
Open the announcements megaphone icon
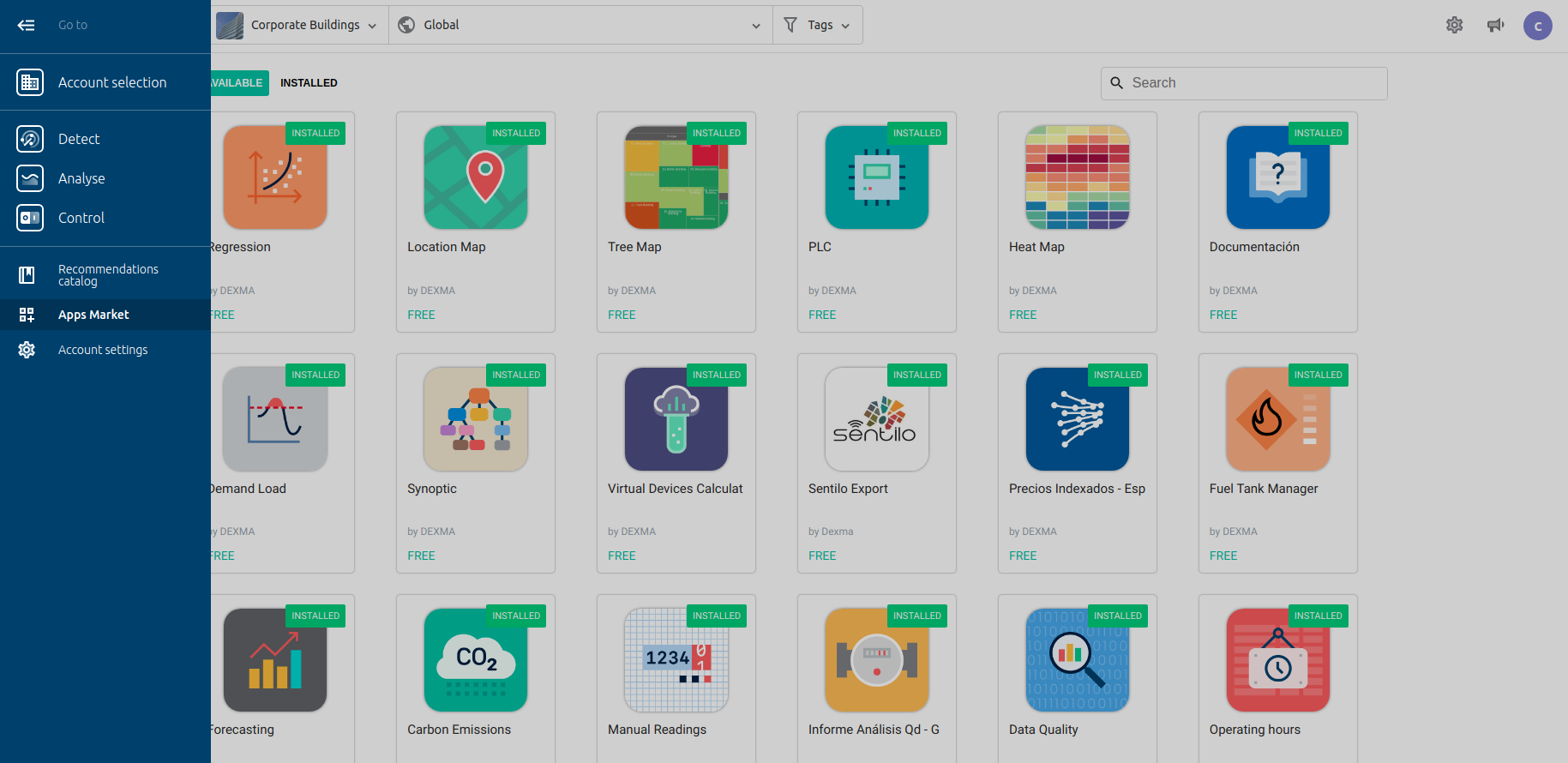click(1496, 25)
